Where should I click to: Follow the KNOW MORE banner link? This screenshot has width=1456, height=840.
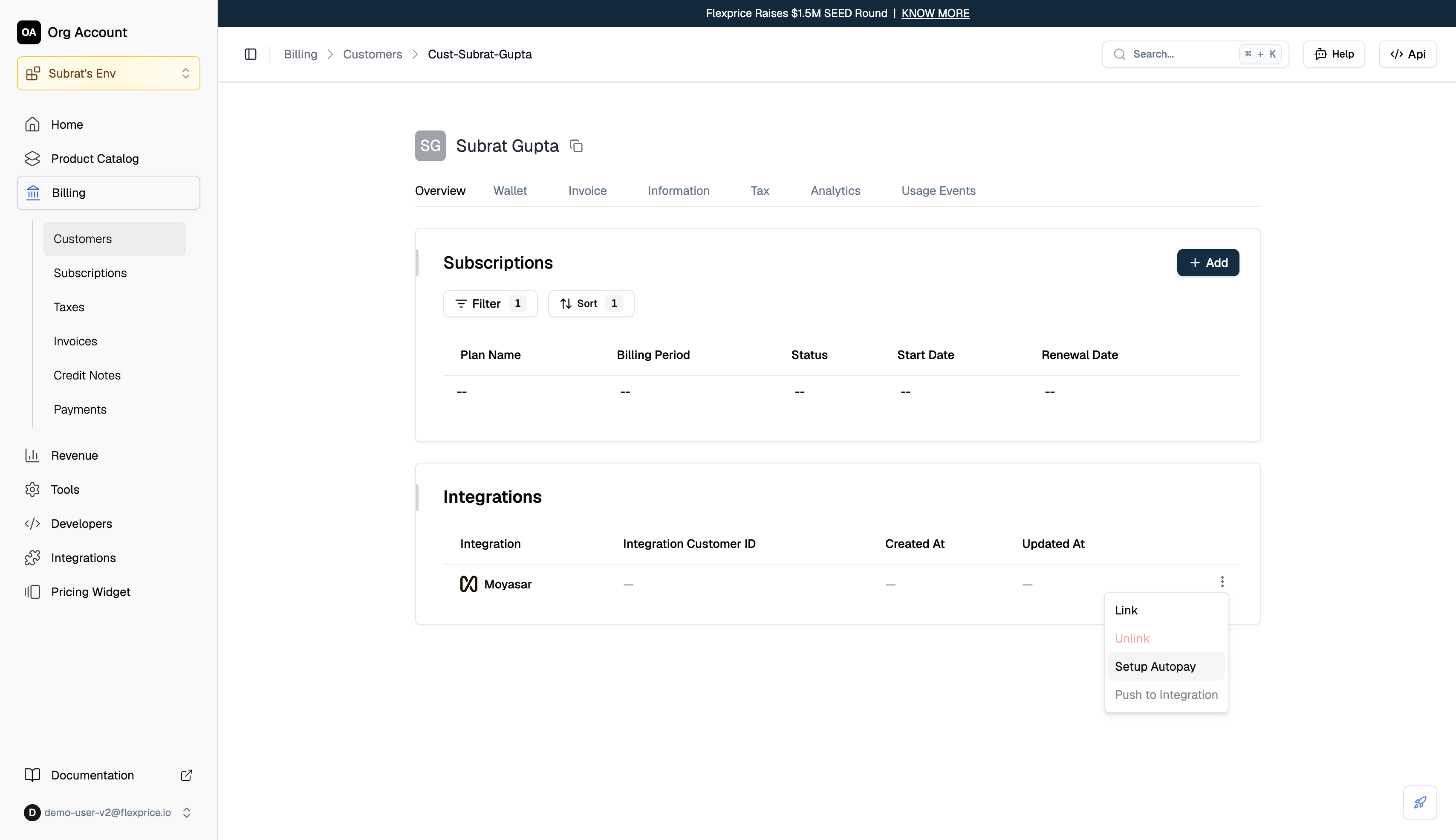(935, 13)
